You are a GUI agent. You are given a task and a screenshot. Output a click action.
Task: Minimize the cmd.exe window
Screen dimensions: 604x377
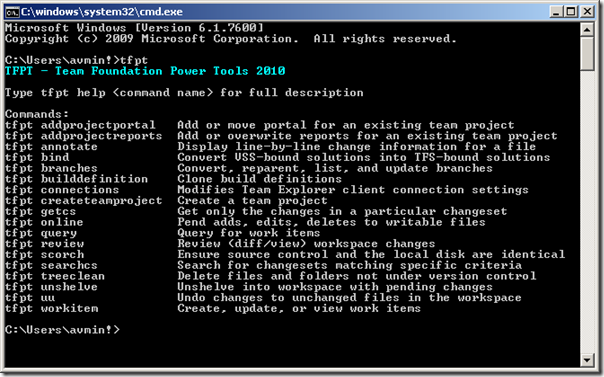pos(555,12)
